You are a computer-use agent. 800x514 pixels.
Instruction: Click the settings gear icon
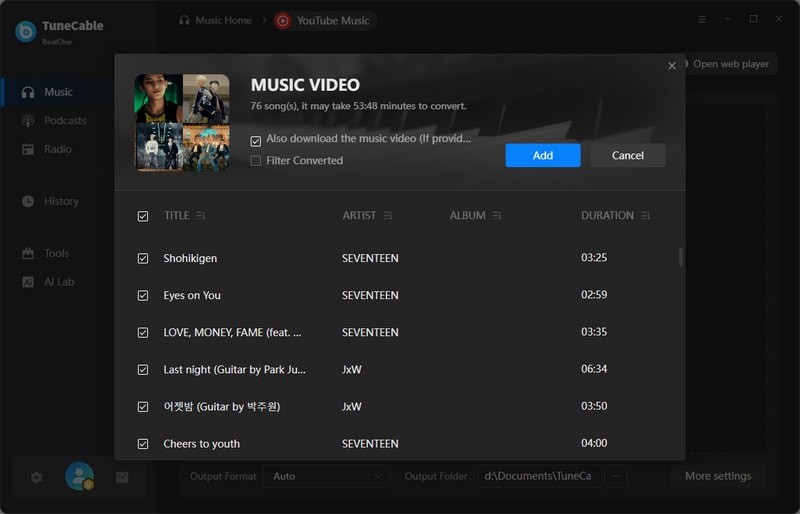(x=37, y=477)
